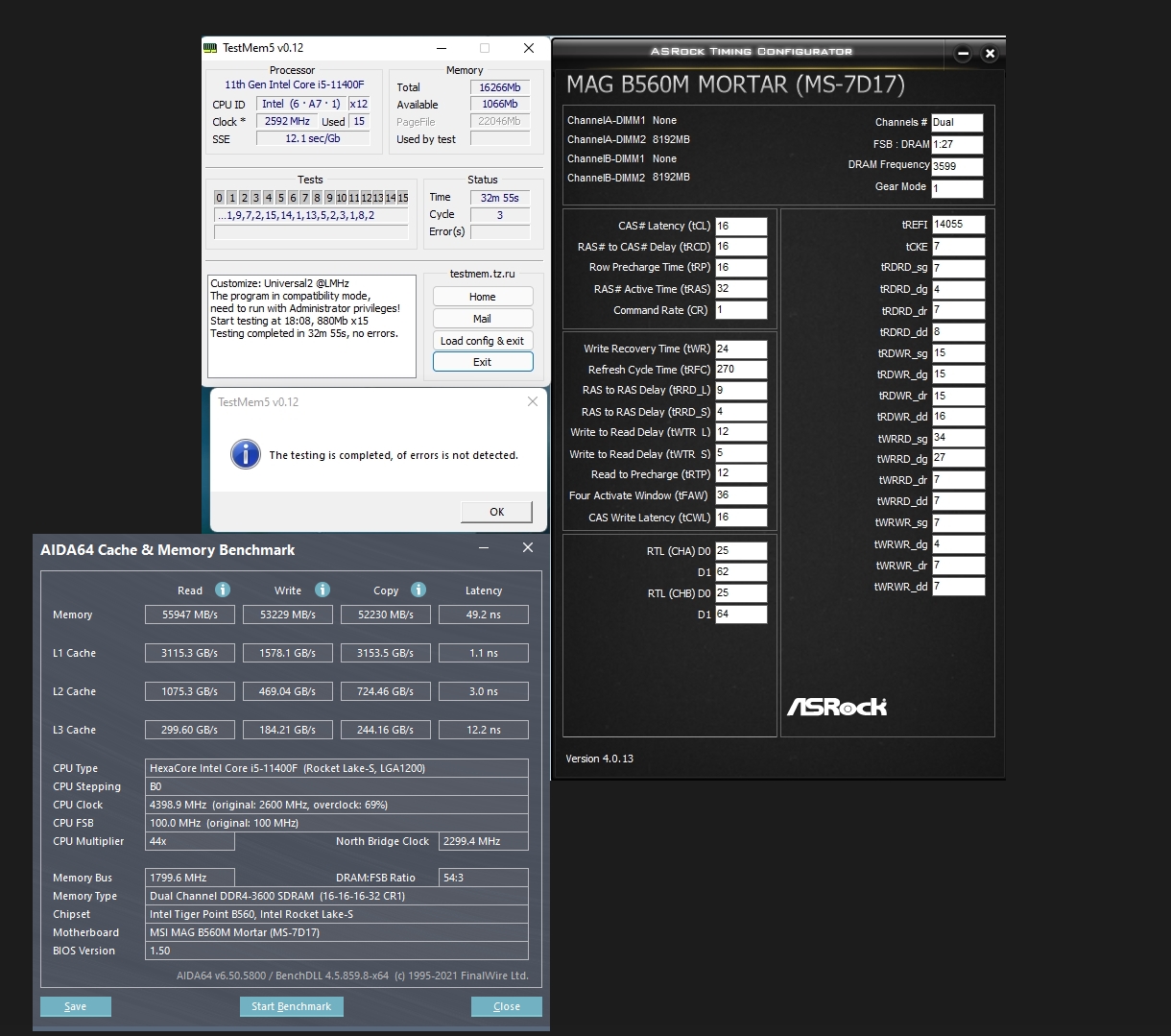Click Start Benchmark in AIDA64
The height and width of the screenshot is (1036, 1171).
(291, 1006)
